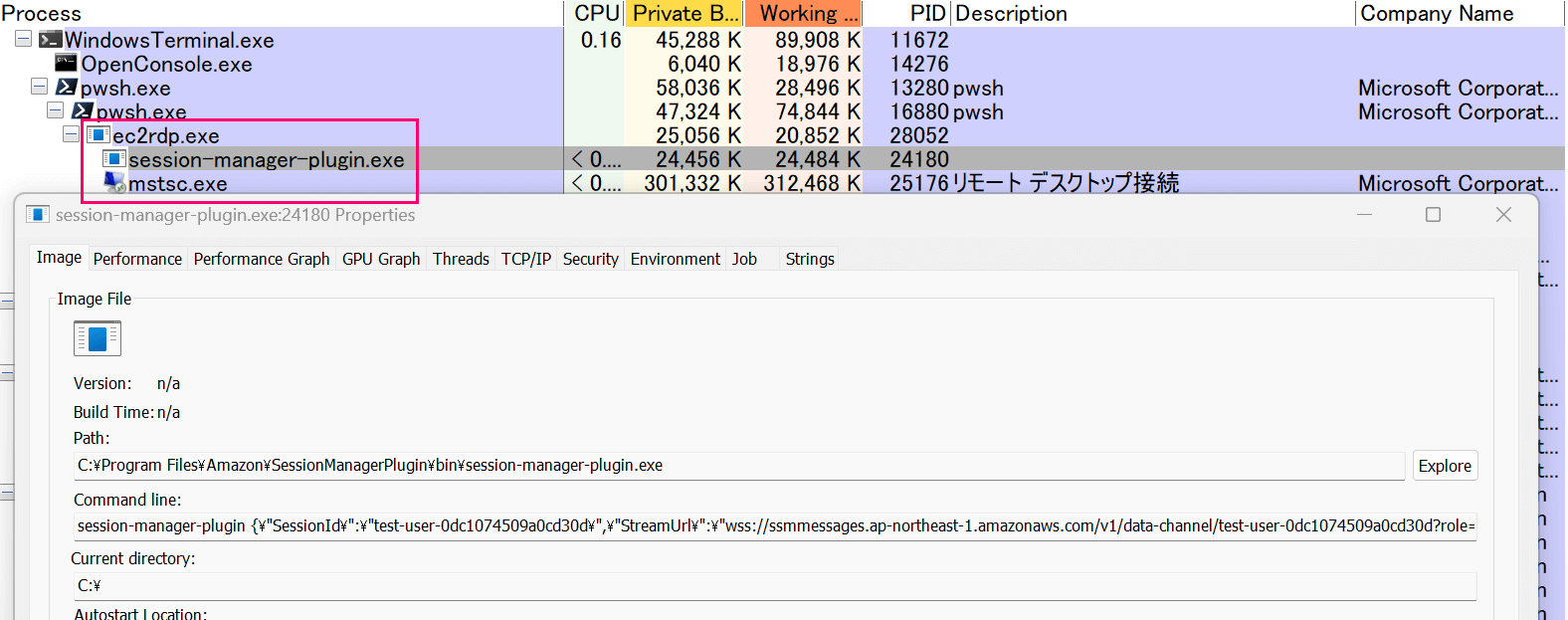The image size is (1568, 620).
Task: Click the リモート デスクトップ接続 description
Action: (1066, 183)
